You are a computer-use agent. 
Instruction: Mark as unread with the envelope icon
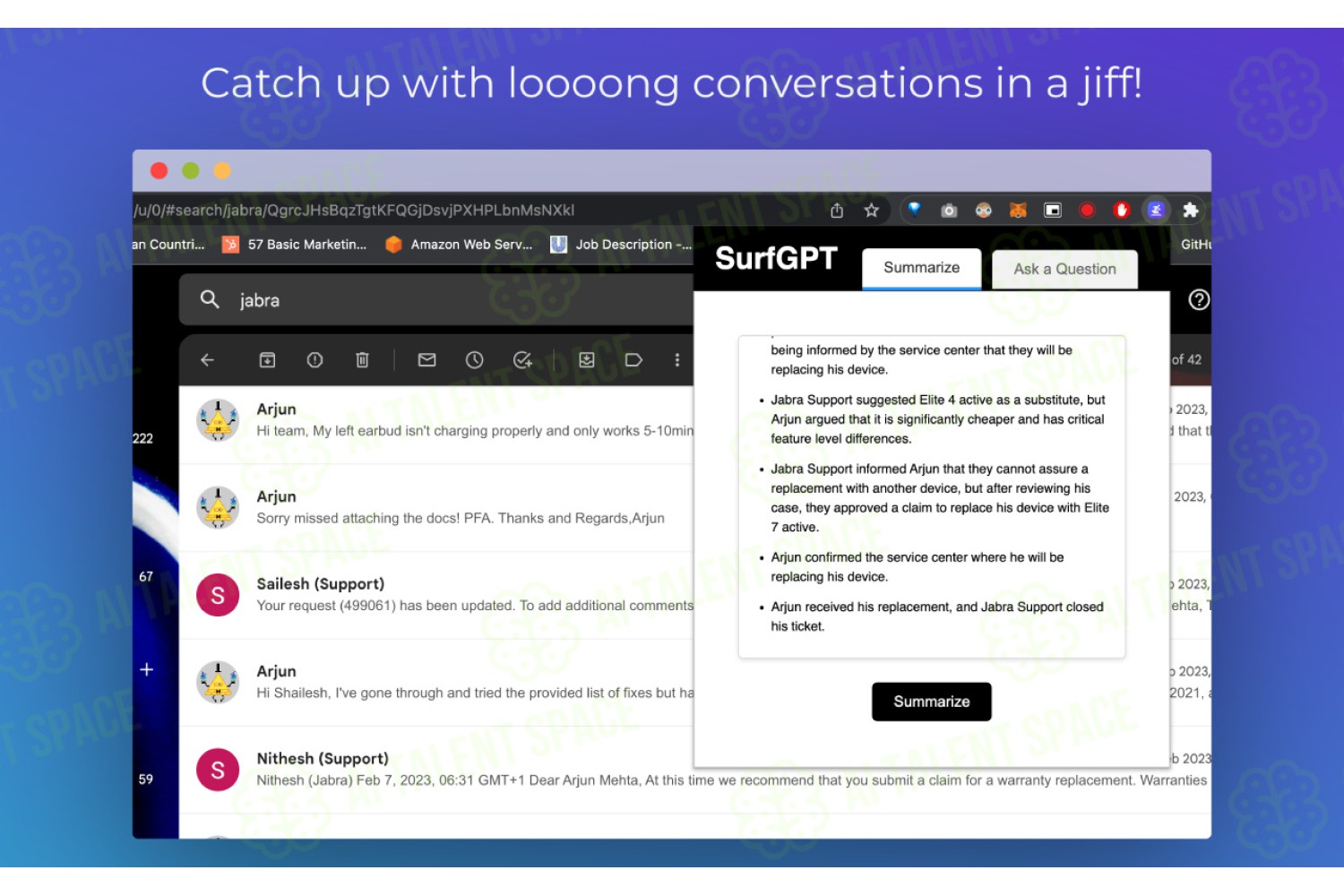click(426, 360)
